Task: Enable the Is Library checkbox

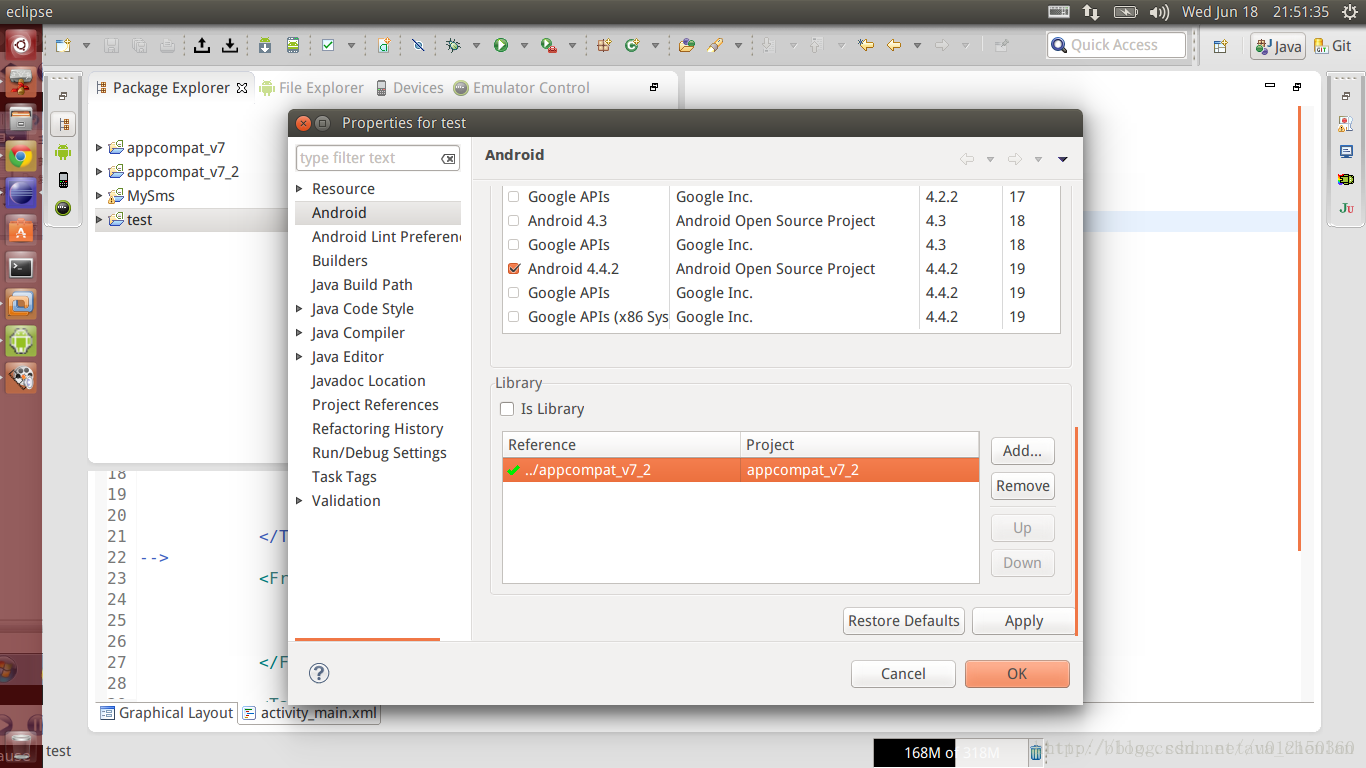Action: [x=507, y=409]
